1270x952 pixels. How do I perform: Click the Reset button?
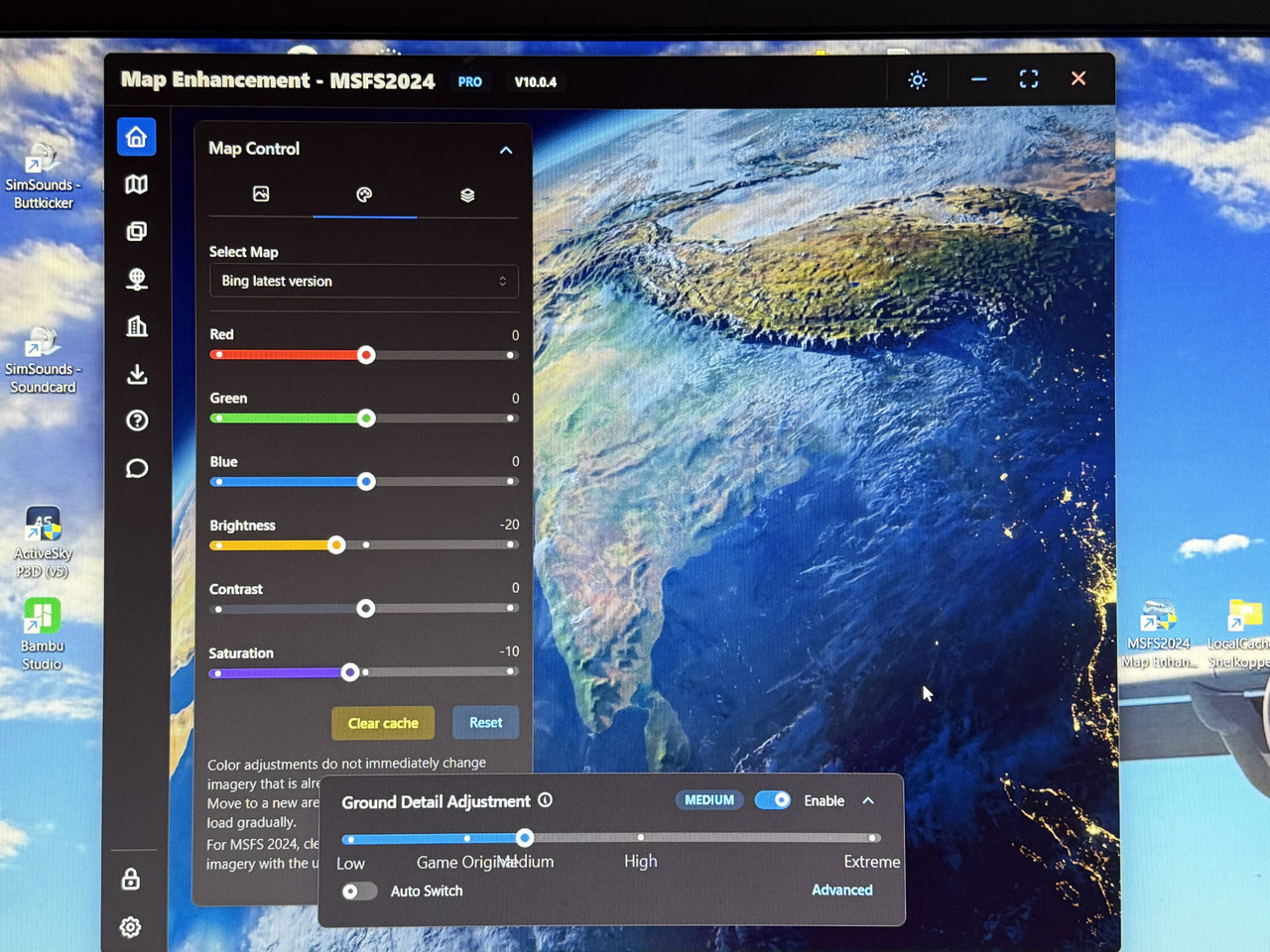click(486, 723)
